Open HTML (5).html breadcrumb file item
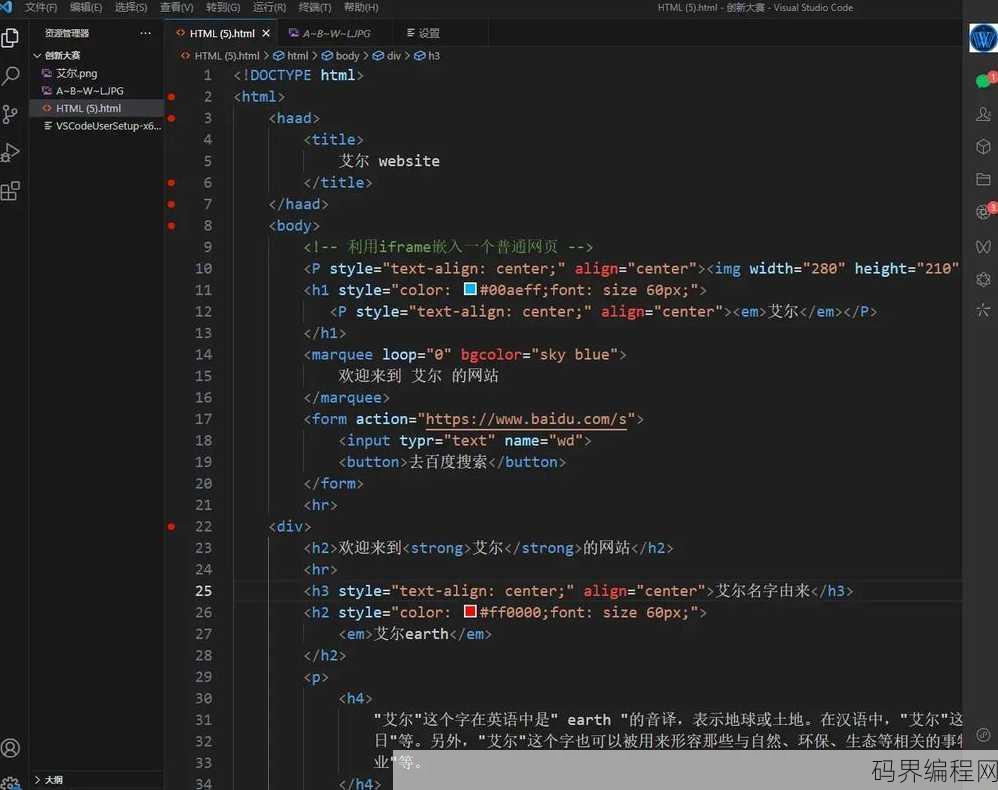 (220, 56)
